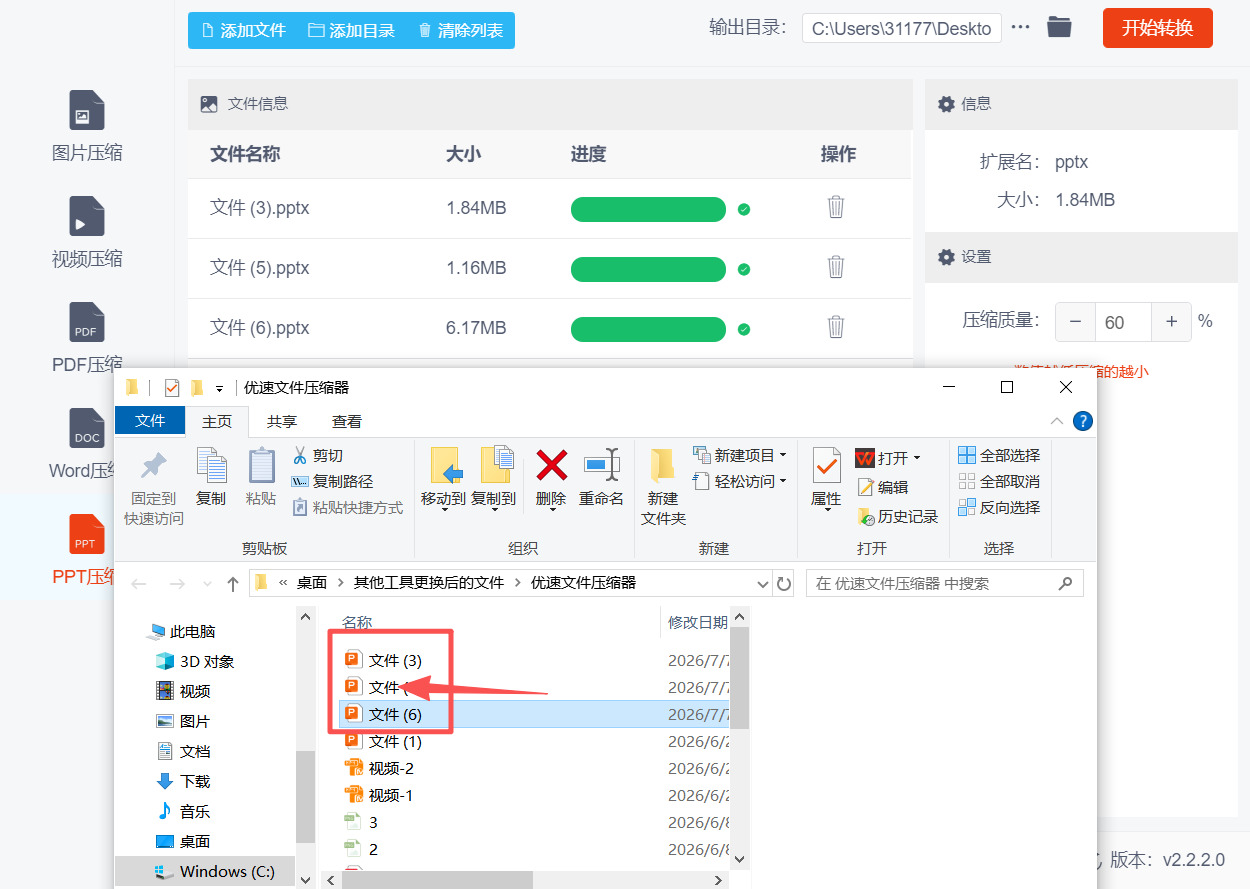Click the Explorer help question mark icon
The height and width of the screenshot is (889, 1250).
pos(1082,421)
